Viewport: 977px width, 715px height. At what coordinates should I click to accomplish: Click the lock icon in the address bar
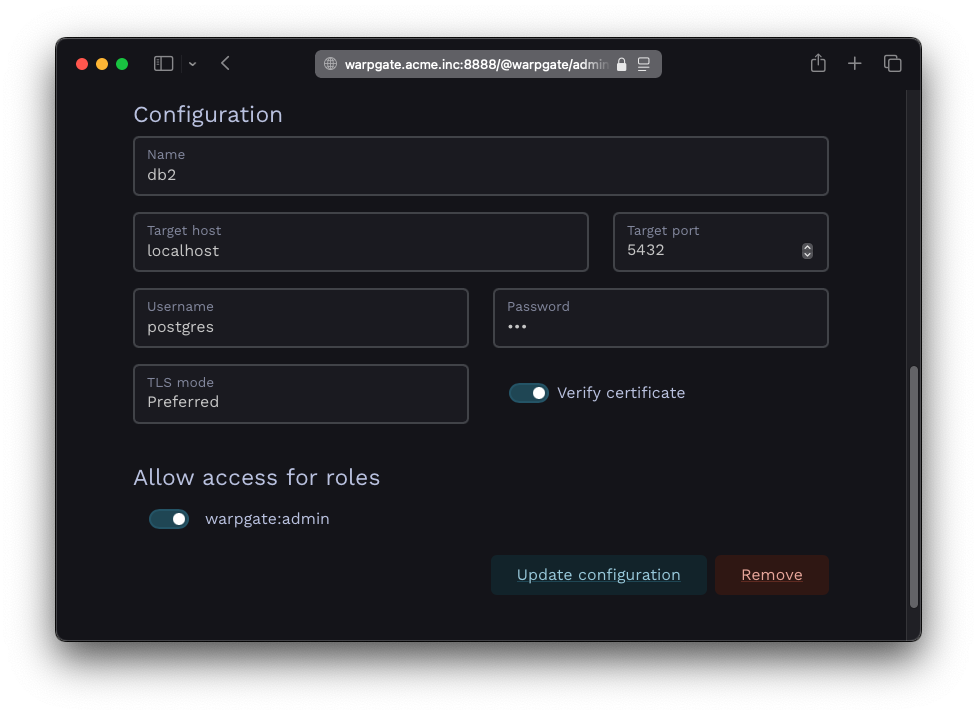tap(621, 63)
